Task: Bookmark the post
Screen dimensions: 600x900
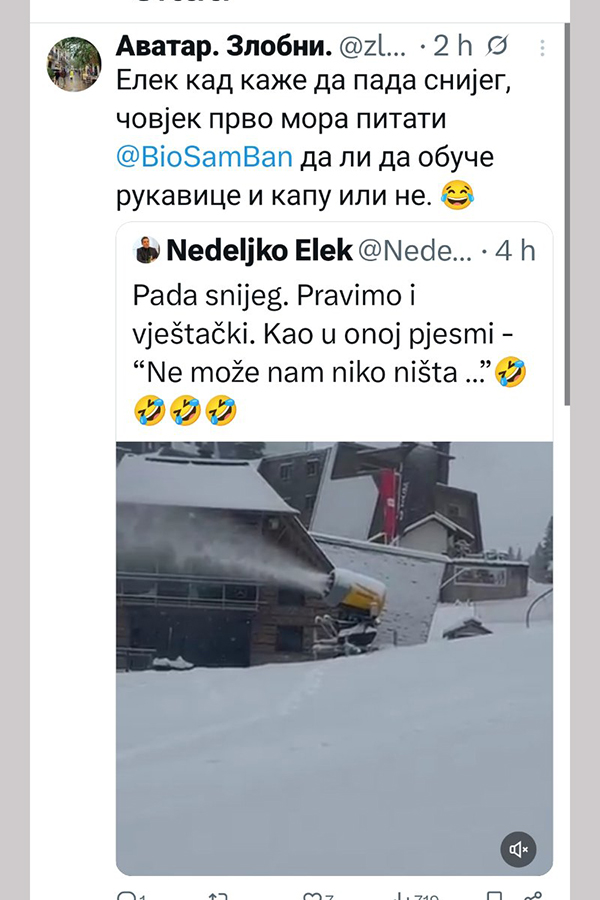Action: (x=493, y=895)
